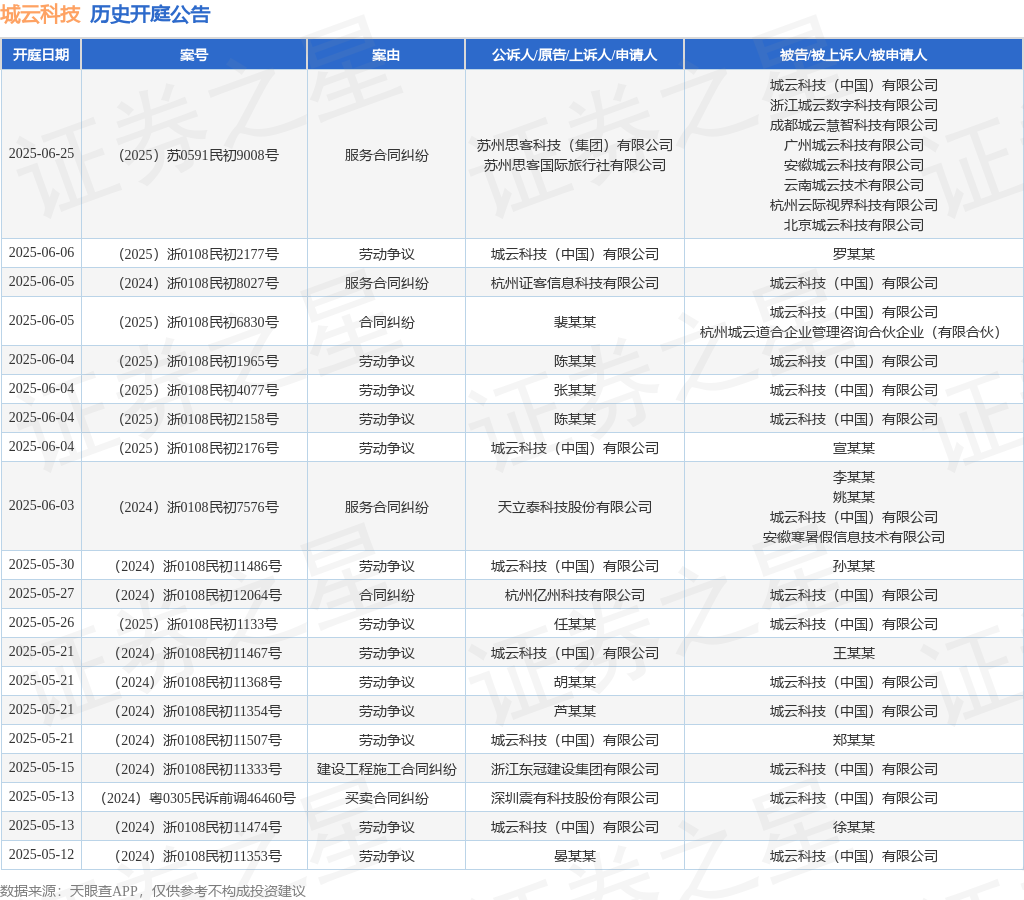Screen dimensions: 1024x900
Task: Click plaintiff 杭州证客信息科技有限公司
Action: click(x=575, y=283)
